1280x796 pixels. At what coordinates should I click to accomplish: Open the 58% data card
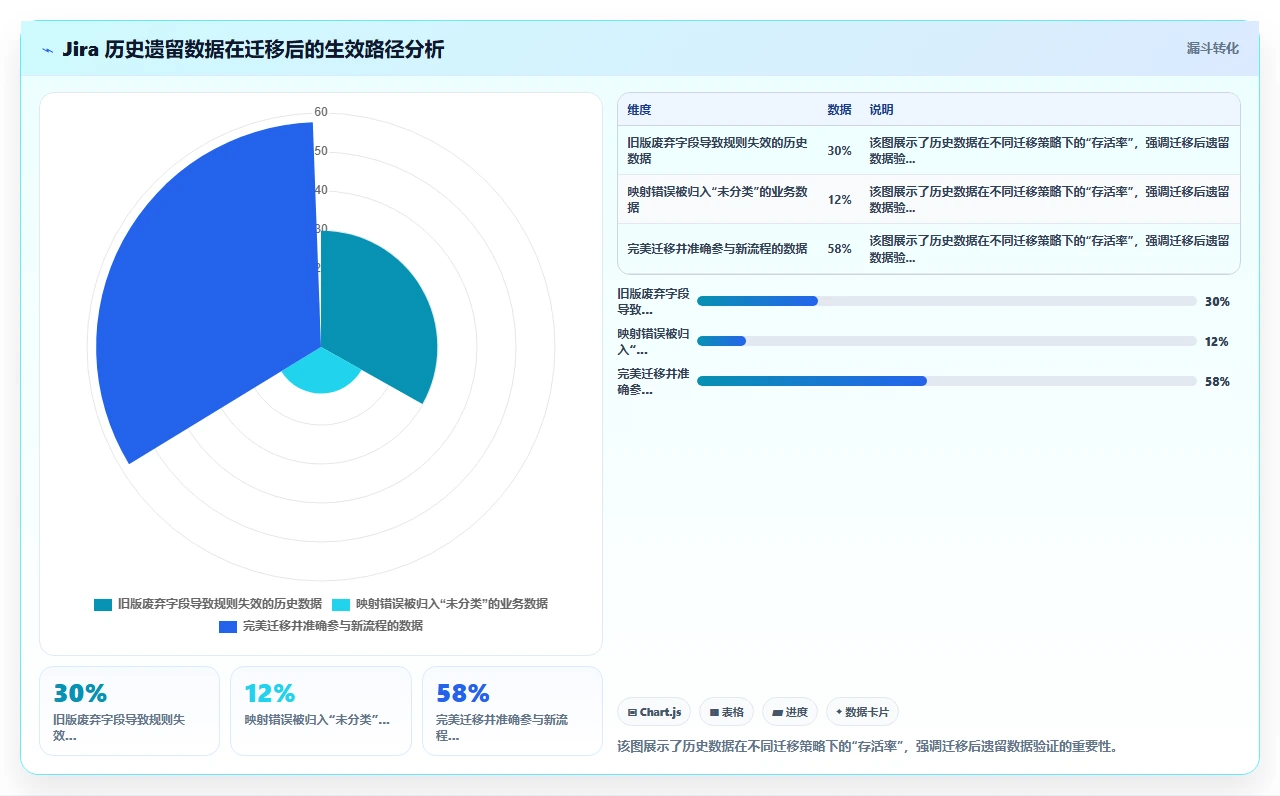pos(512,711)
